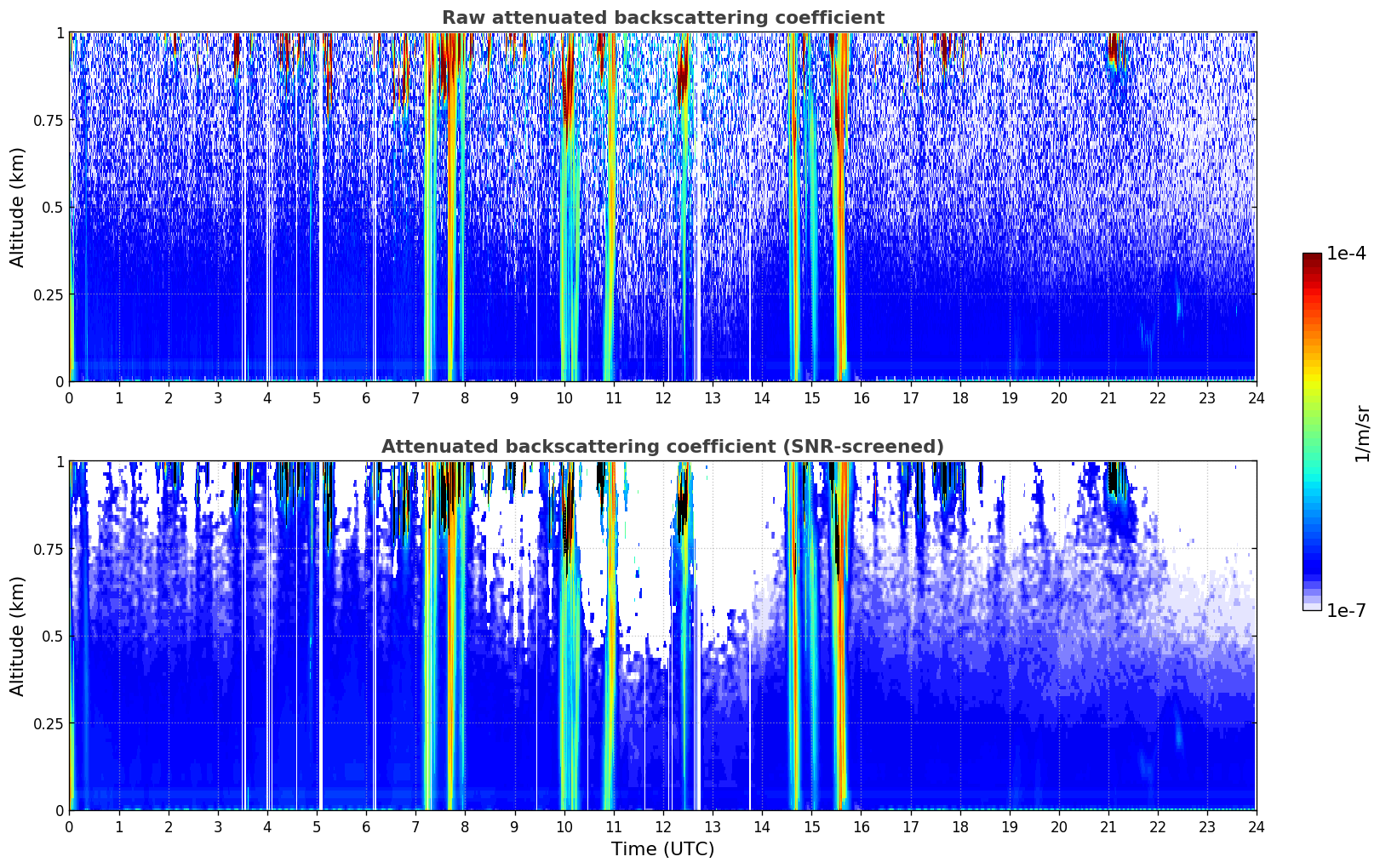Click altitude tick "0.25" on the SNR-screened plot
Image resolution: width=1380 pixels, height=868 pixels.
click(48, 723)
